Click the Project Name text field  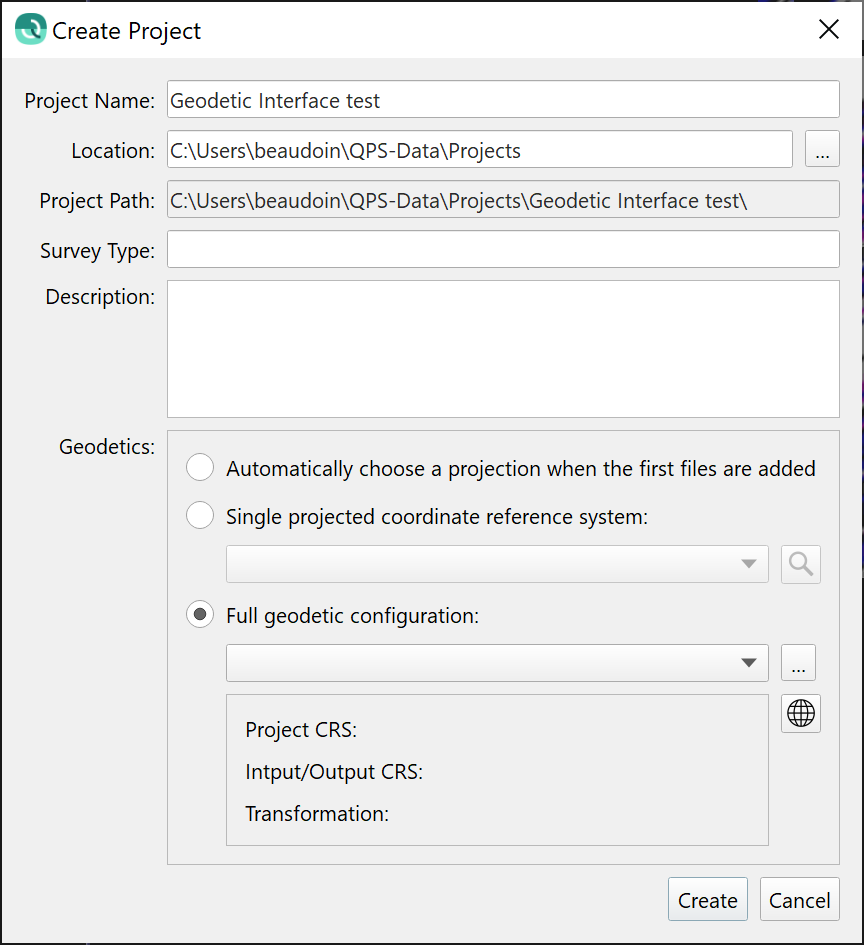502,100
